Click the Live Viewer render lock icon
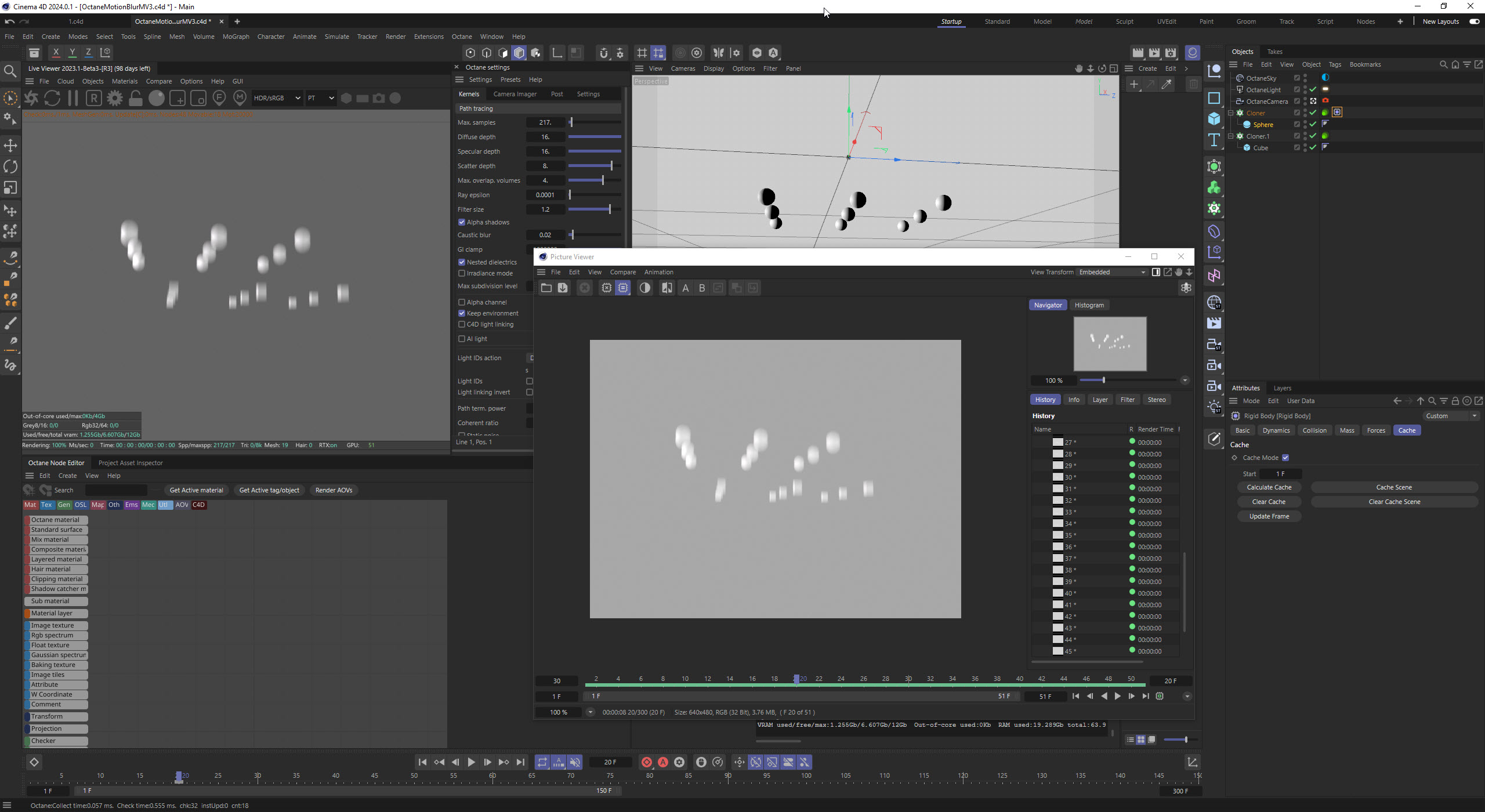The image size is (1485, 812). (x=136, y=98)
